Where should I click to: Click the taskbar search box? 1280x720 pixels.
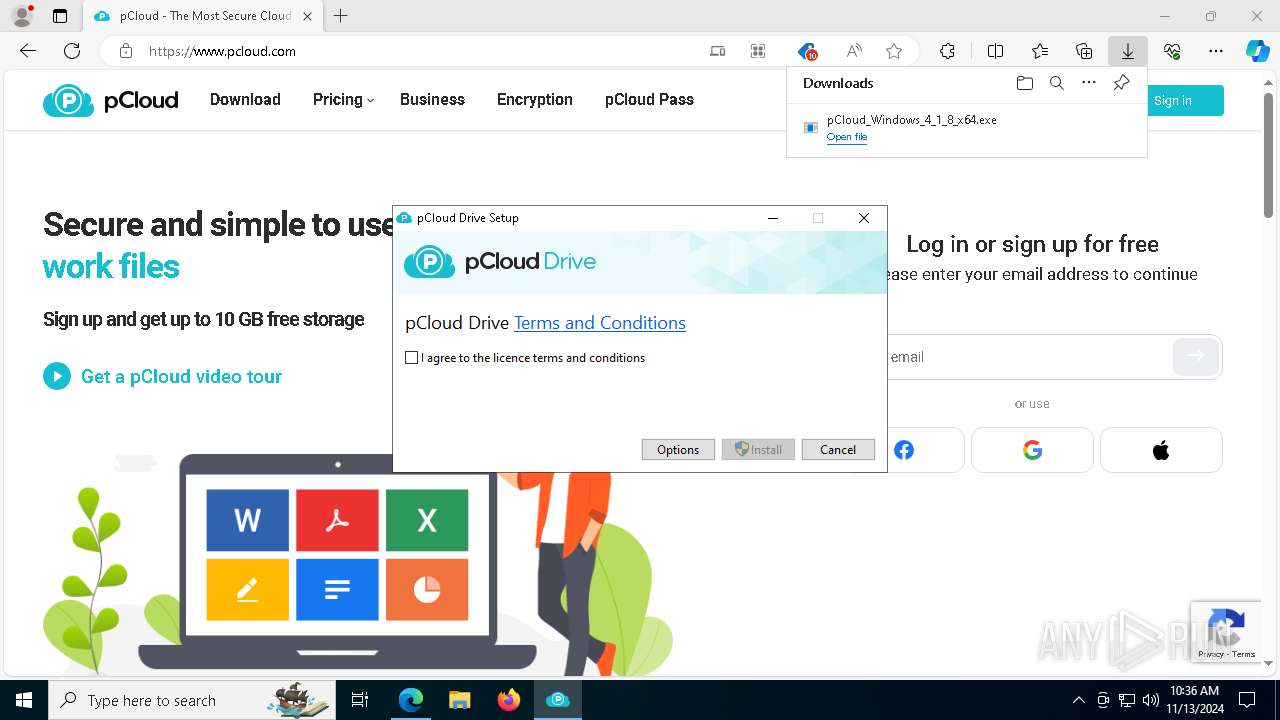tap(192, 700)
